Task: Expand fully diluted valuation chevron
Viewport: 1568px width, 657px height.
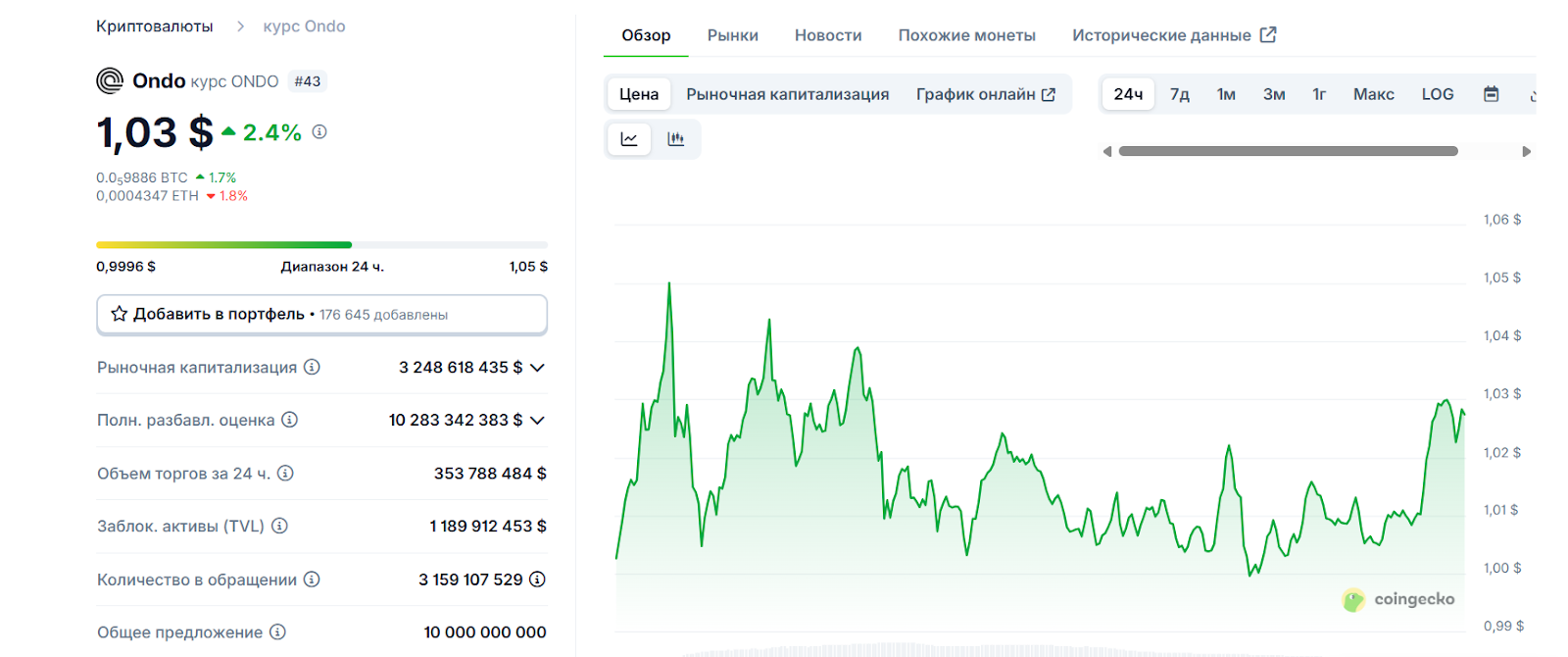Action: [537, 421]
